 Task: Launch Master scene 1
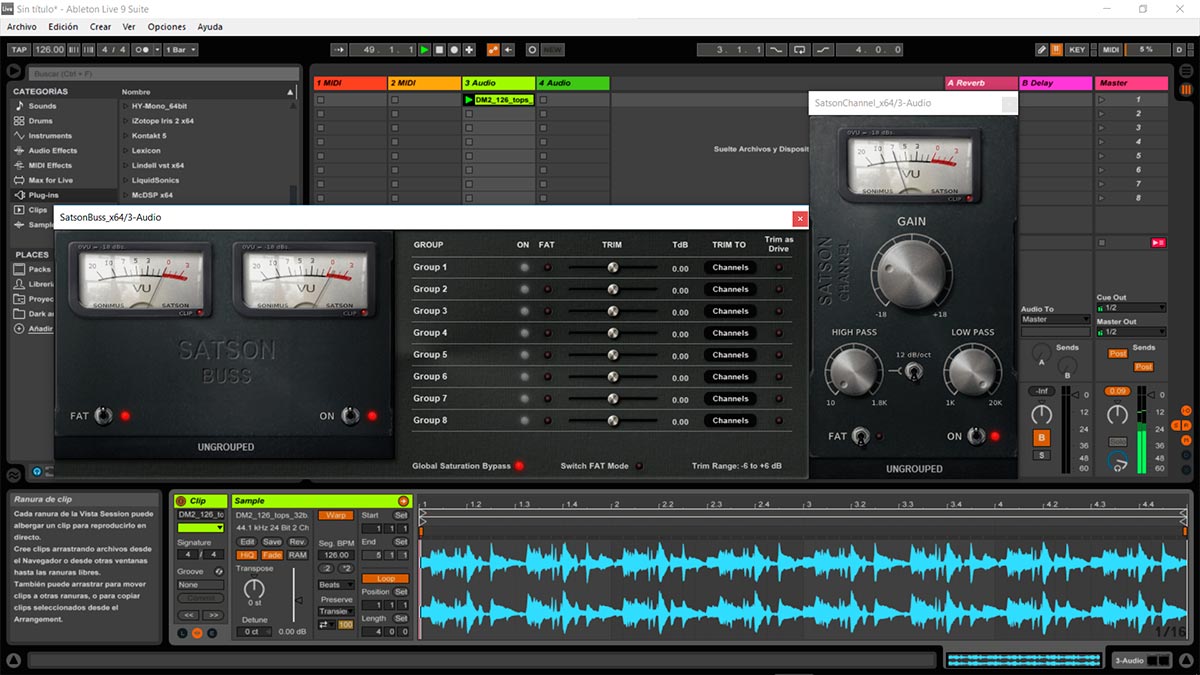[x=1104, y=100]
